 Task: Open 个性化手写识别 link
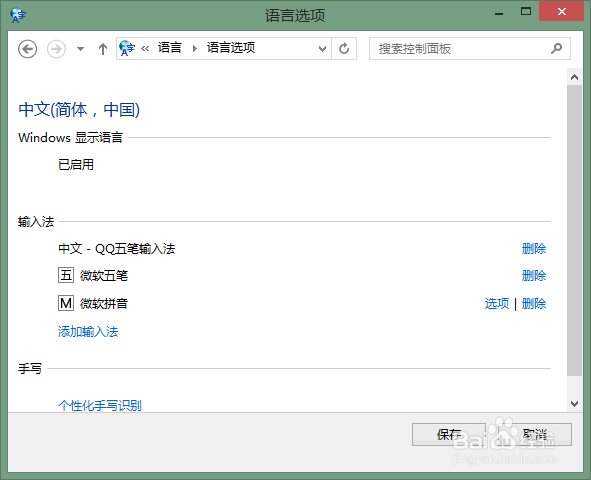[100, 405]
